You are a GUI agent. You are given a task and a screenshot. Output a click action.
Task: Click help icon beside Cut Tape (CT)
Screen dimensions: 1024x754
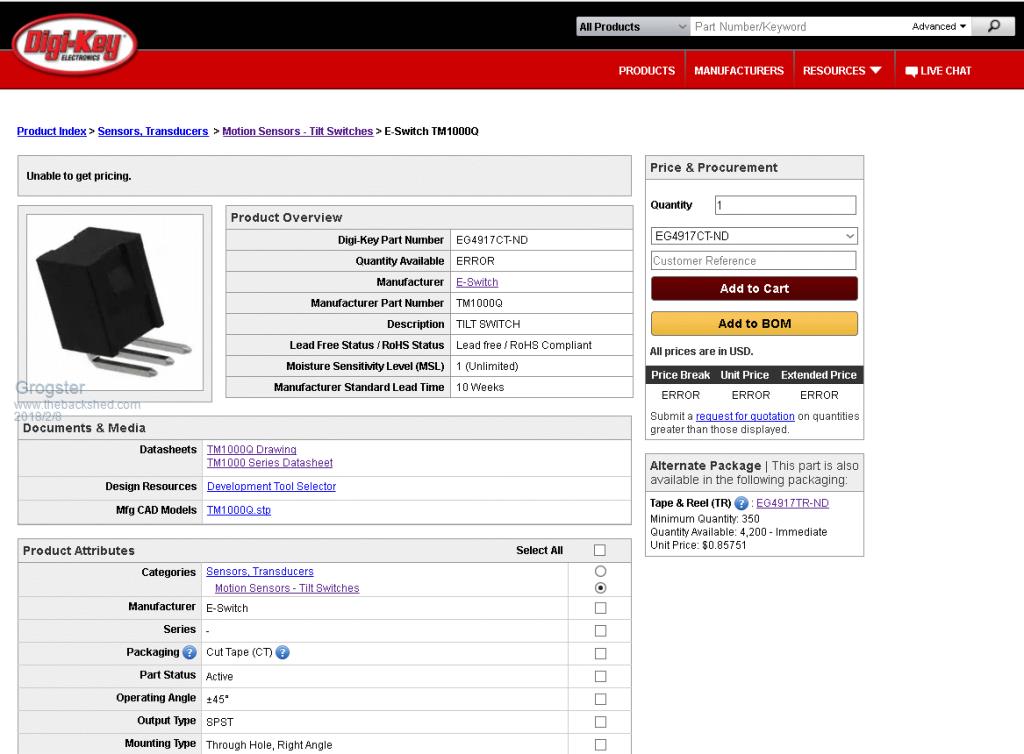click(282, 652)
